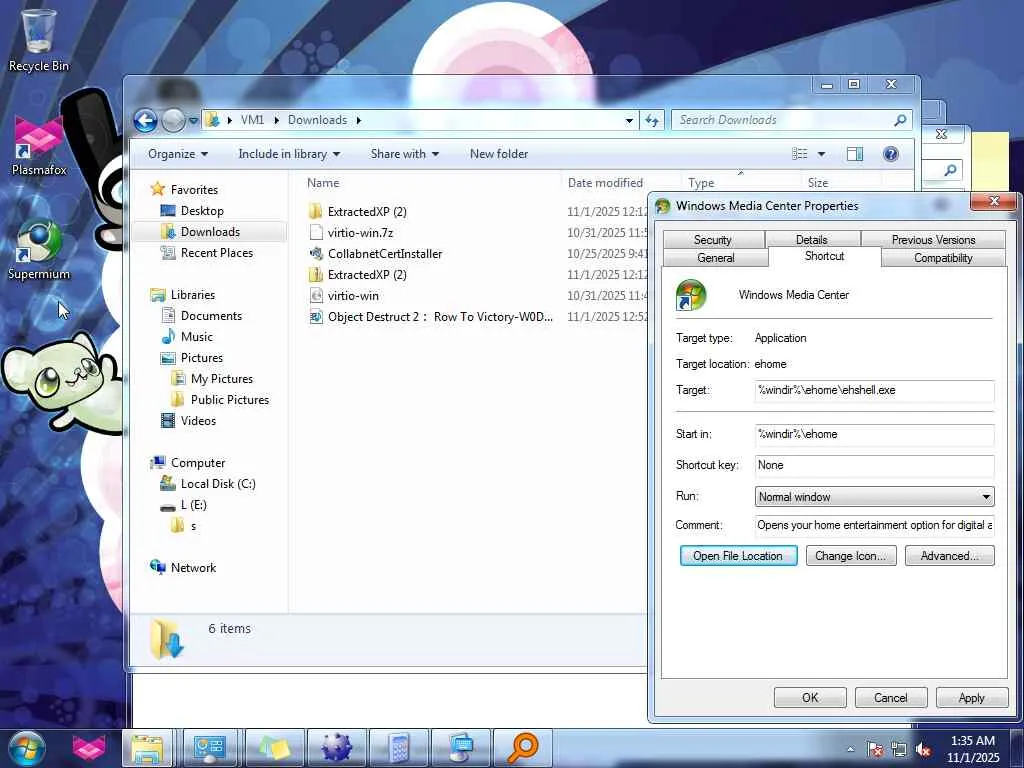
Task: Click OK in the Properties dialog
Action: 810,697
